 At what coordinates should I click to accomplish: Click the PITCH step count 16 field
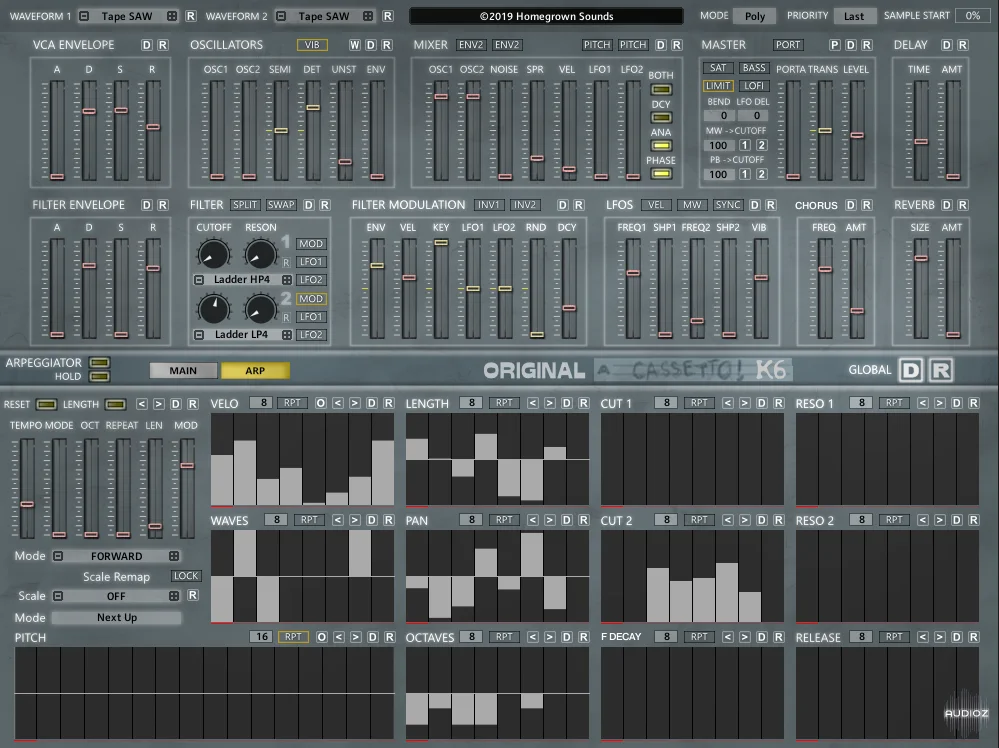click(262, 637)
